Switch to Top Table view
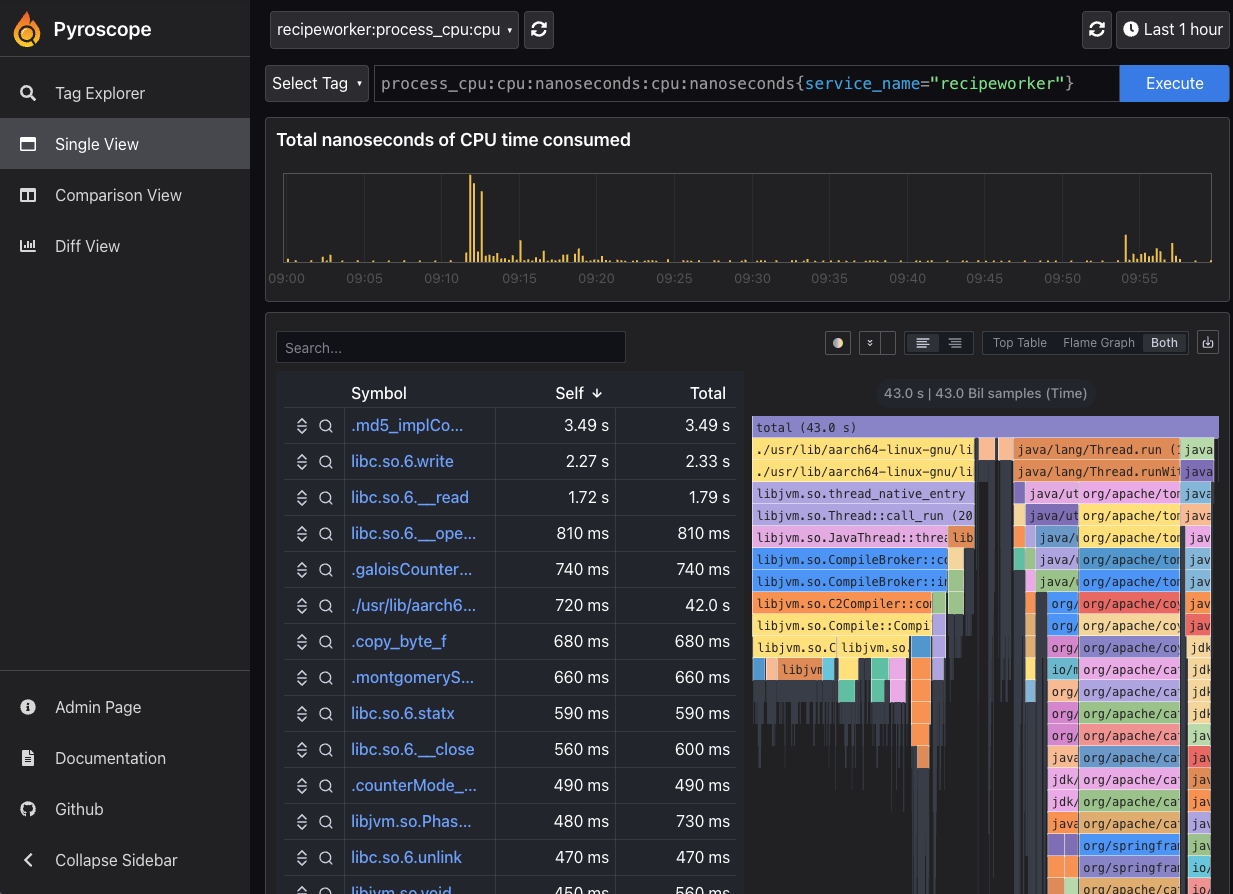This screenshot has width=1233, height=894. [x=1019, y=343]
